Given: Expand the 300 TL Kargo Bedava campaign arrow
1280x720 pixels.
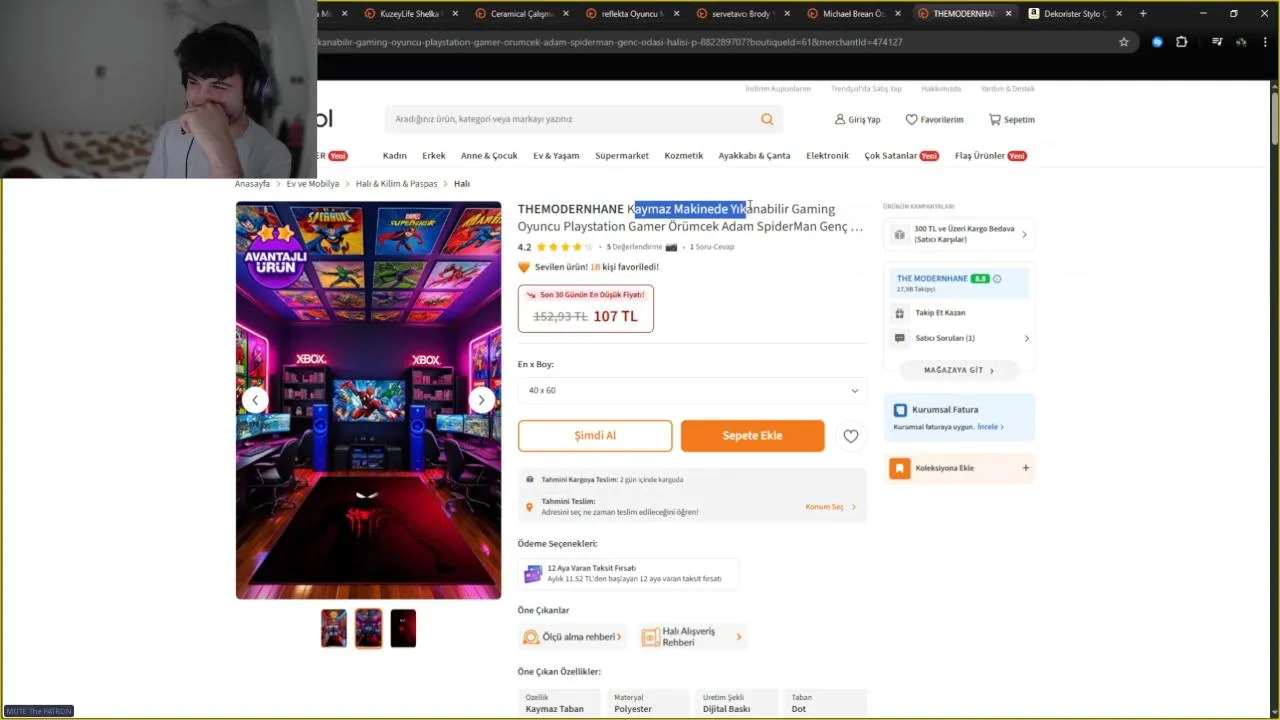Looking at the screenshot, I should pos(1024,235).
